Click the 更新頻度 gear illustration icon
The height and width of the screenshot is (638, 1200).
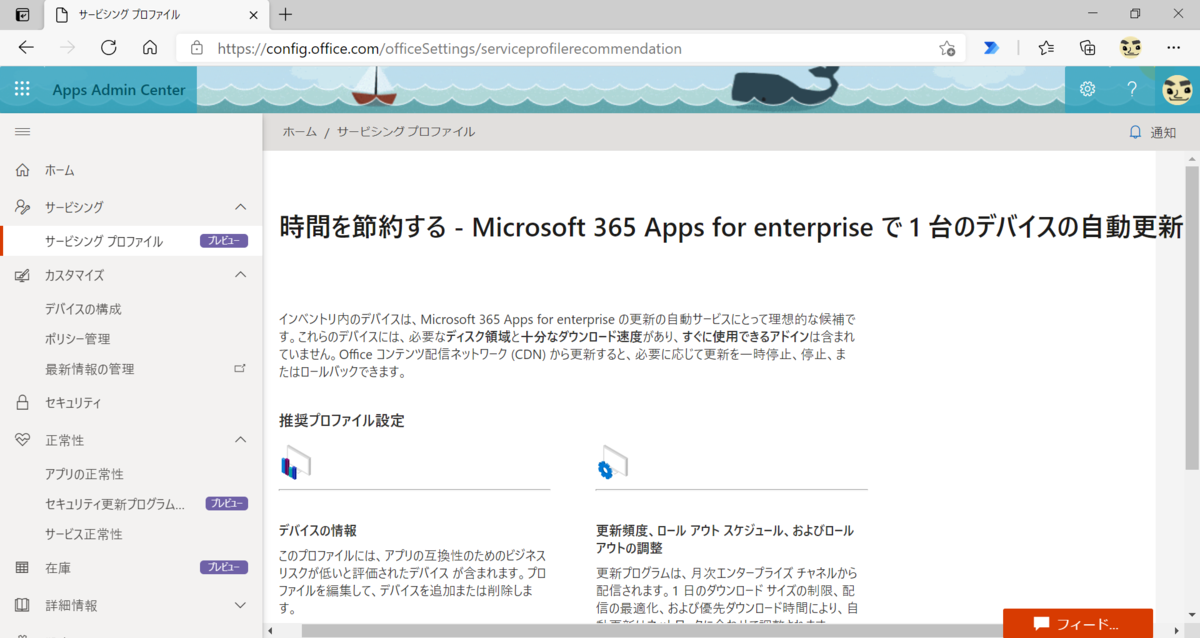(x=612, y=462)
